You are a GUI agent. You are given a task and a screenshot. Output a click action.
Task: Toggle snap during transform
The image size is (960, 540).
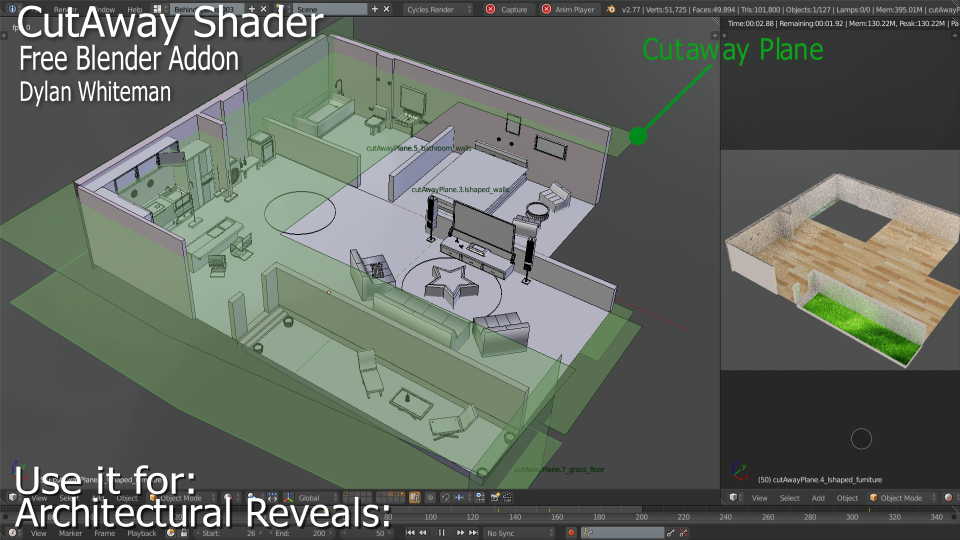[x=446, y=498]
